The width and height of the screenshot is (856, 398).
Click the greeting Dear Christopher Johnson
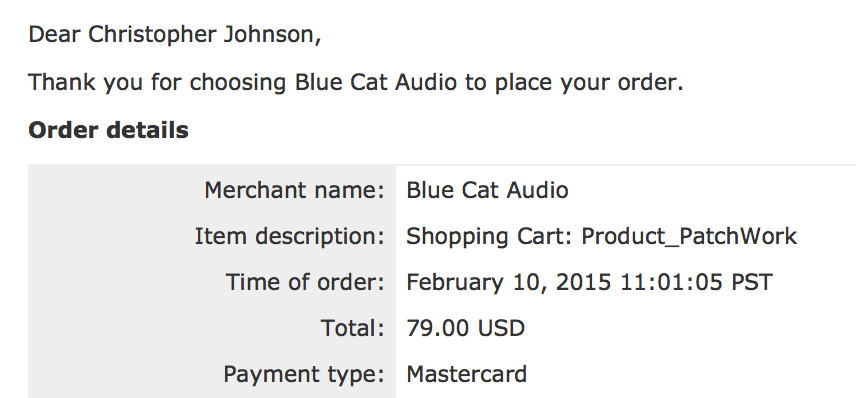click(x=175, y=35)
